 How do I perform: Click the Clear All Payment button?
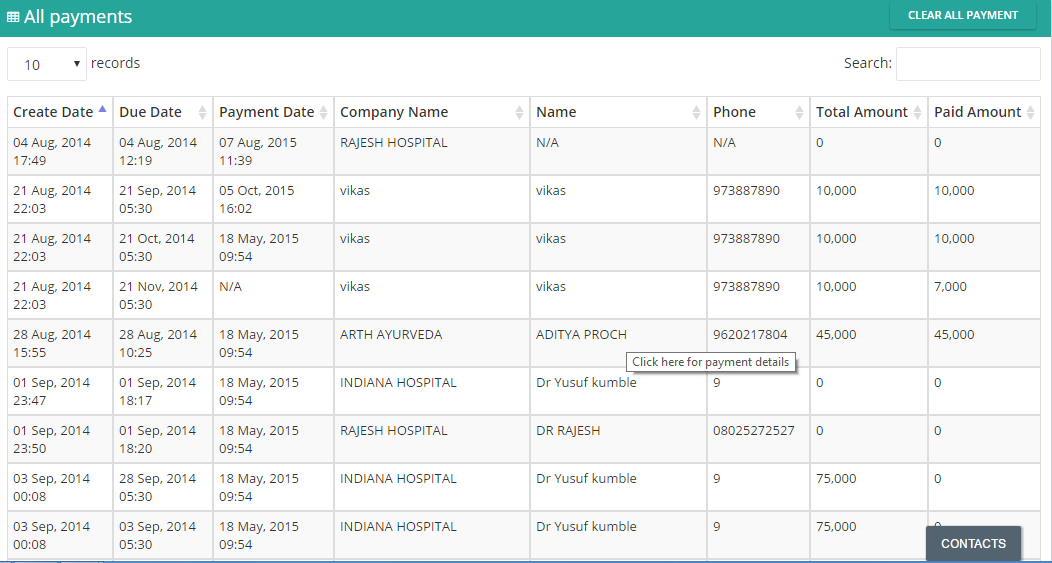click(x=963, y=15)
